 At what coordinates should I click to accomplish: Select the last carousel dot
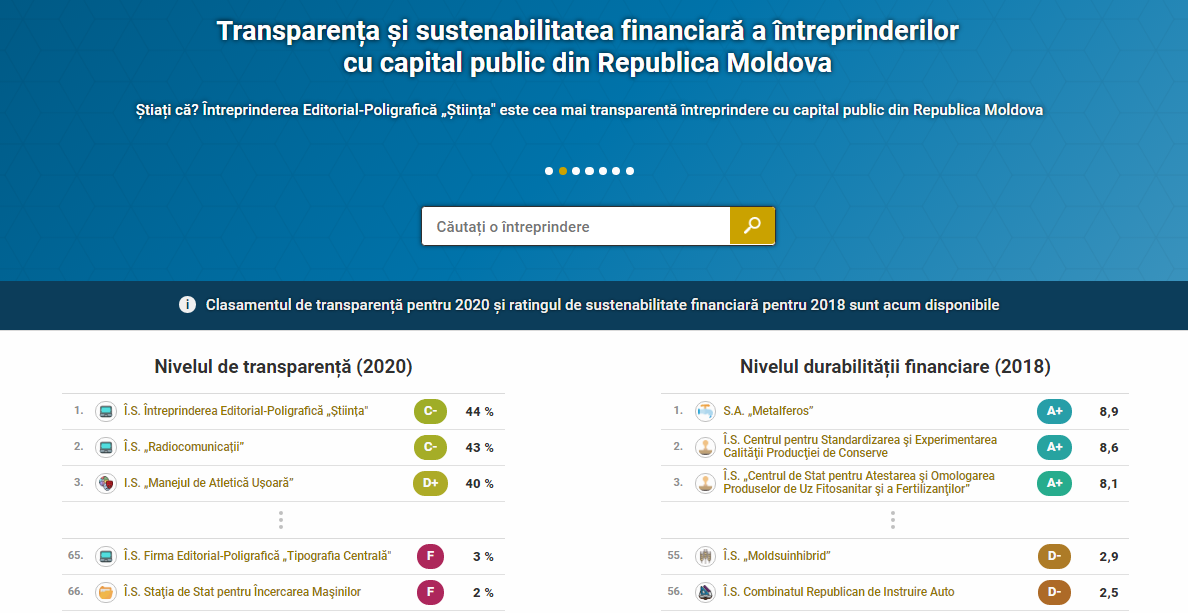(x=630, y=171)
